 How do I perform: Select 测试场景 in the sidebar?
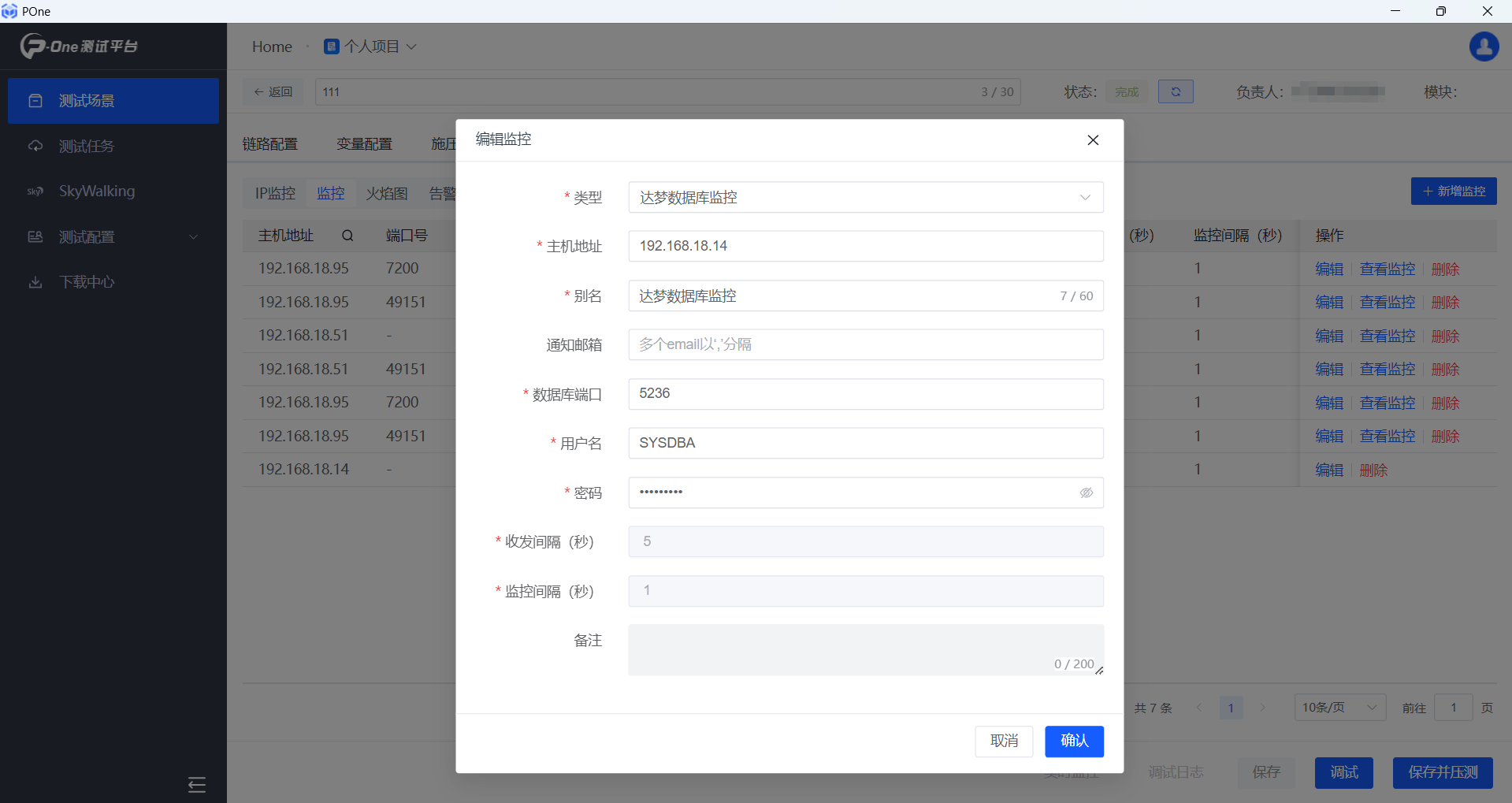(x=87, y=101)
